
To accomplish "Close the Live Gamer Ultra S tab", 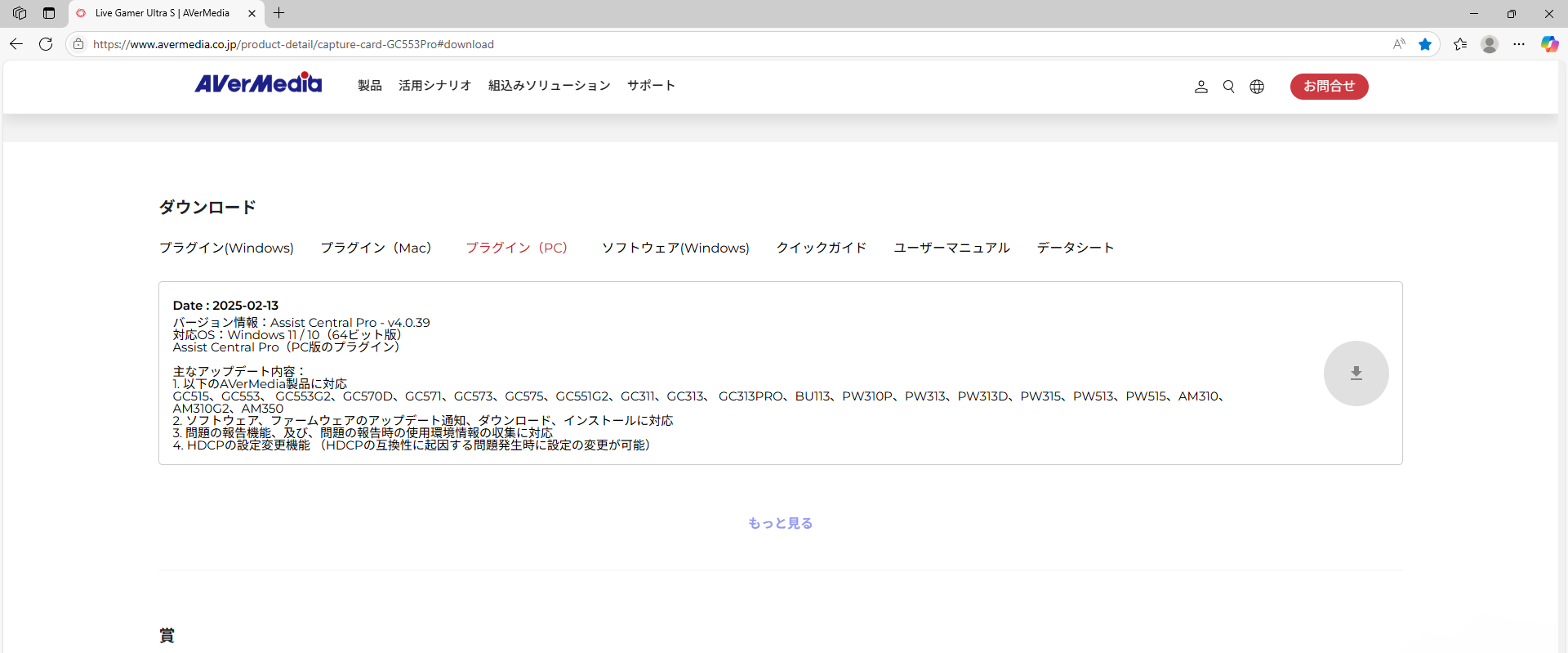I will tap(252, 13).
